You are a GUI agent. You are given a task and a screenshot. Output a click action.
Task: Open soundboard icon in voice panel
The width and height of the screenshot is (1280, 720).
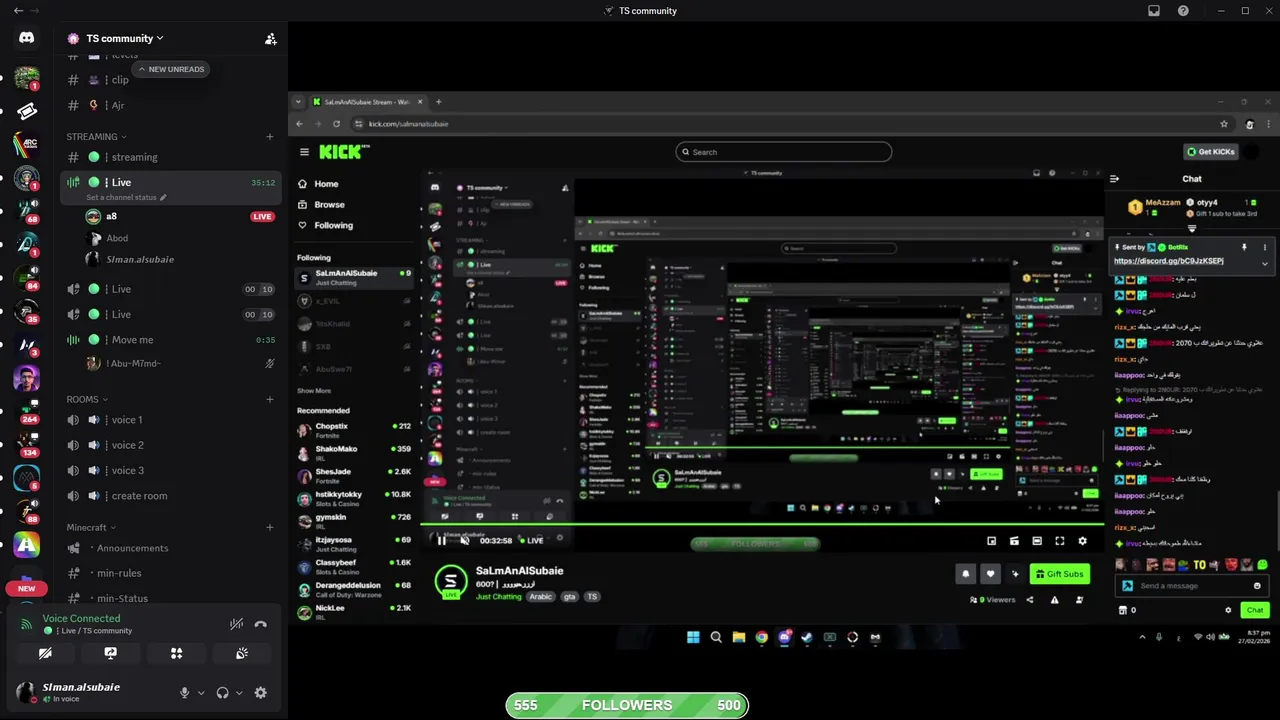tap(242, 653)
